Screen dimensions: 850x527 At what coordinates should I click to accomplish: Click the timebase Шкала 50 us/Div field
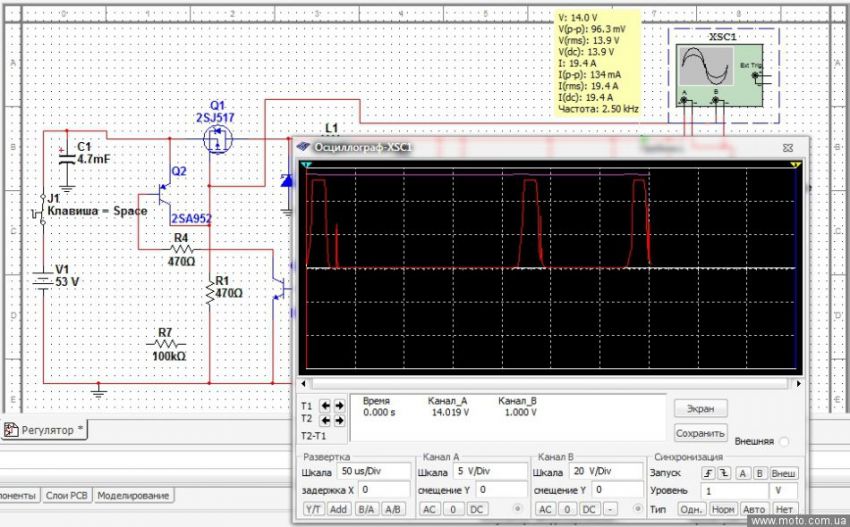(x=372, y=472)
